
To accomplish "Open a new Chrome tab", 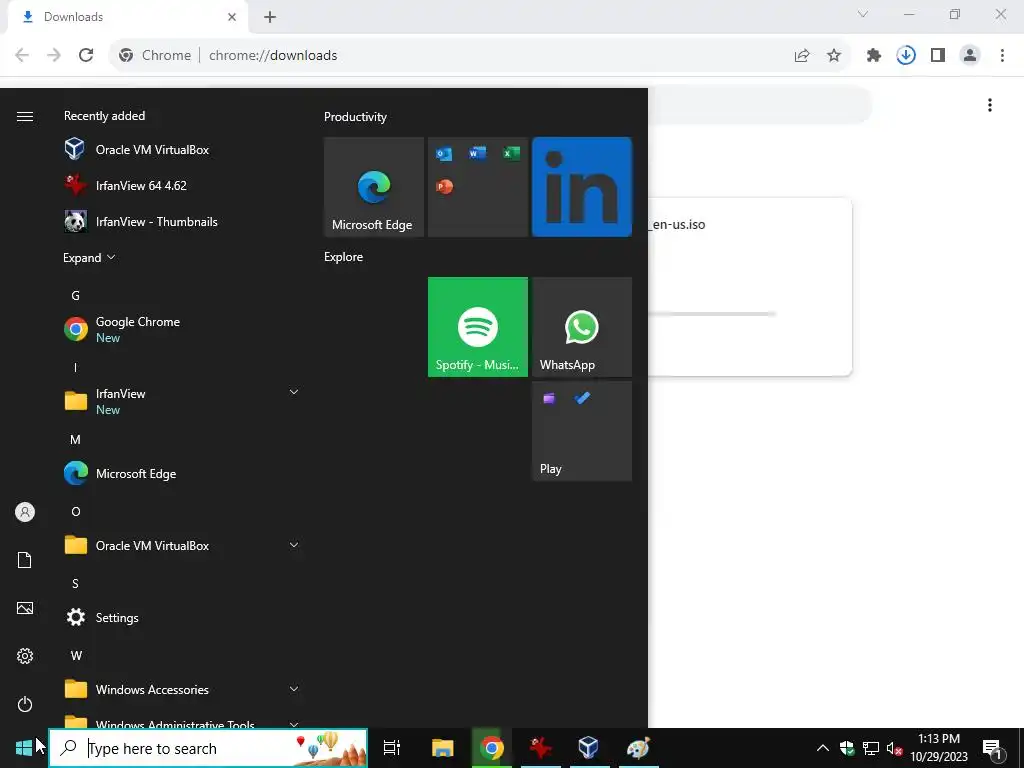I will [x=270, y=17].
